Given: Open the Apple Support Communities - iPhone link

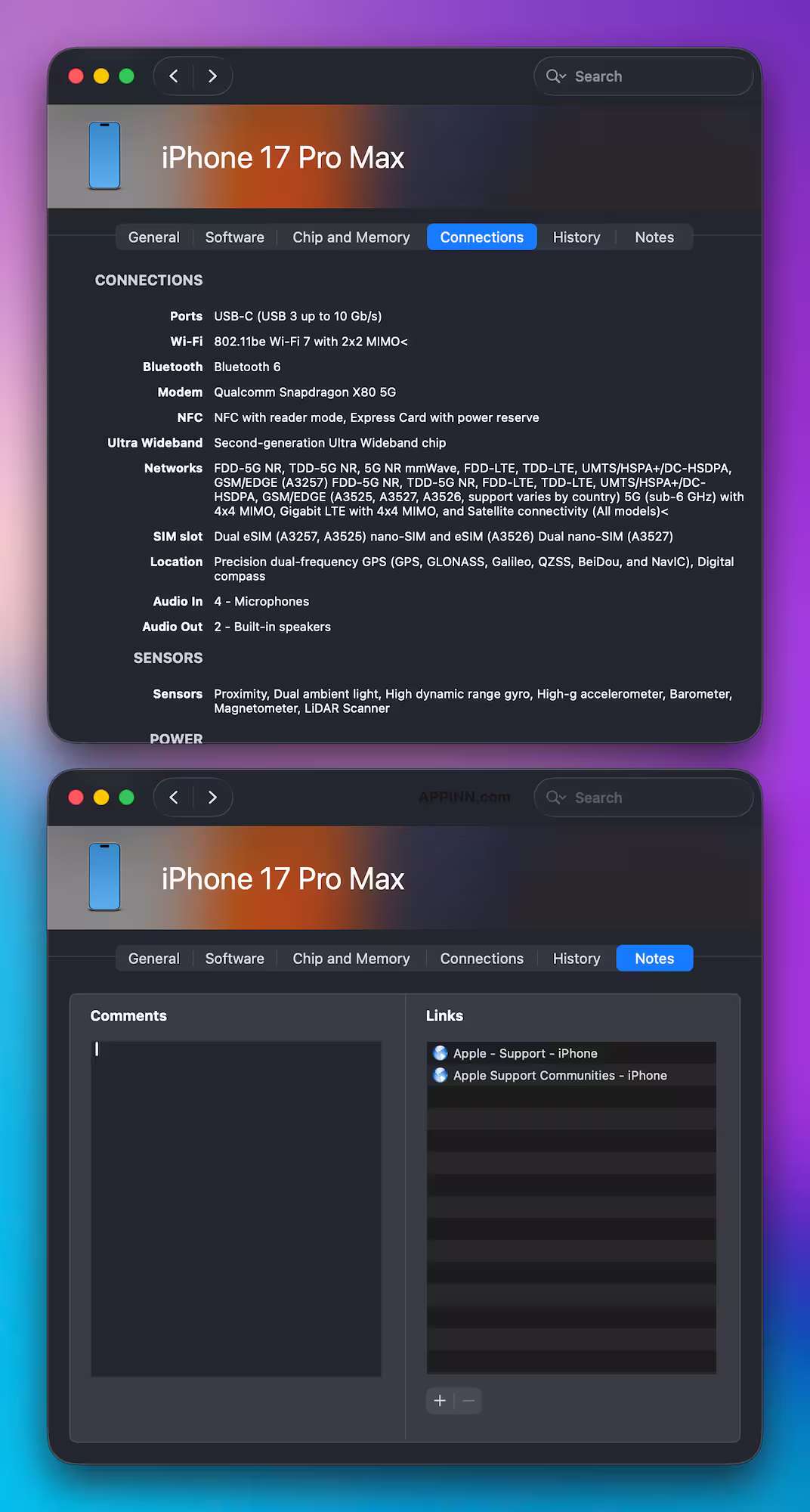Looking at the screenshot, I should 560,1075.
